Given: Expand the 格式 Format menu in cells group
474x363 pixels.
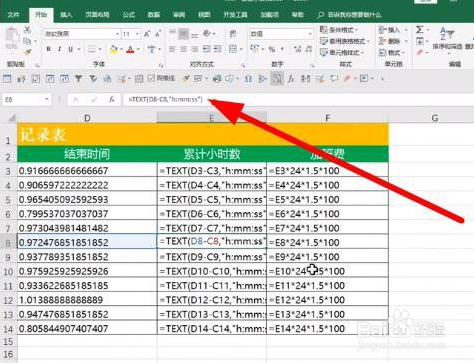Looking at the screenshot, I should pyautogui.click(x=392, y=52).
